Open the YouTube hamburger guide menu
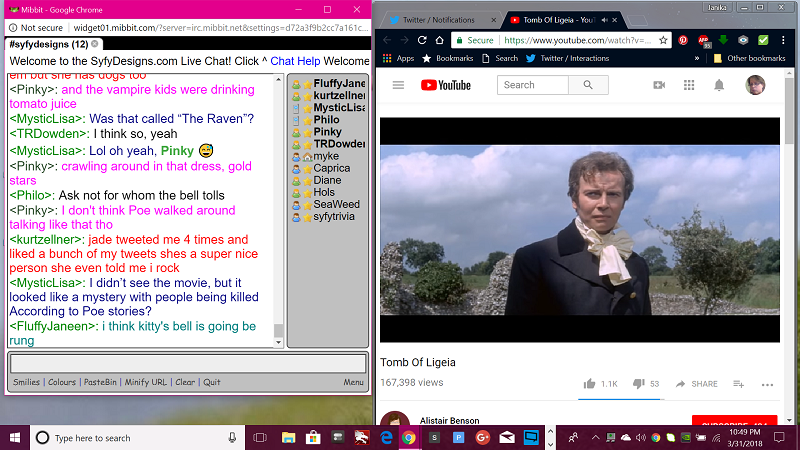The image size is (800, 450). pos(398,85)
